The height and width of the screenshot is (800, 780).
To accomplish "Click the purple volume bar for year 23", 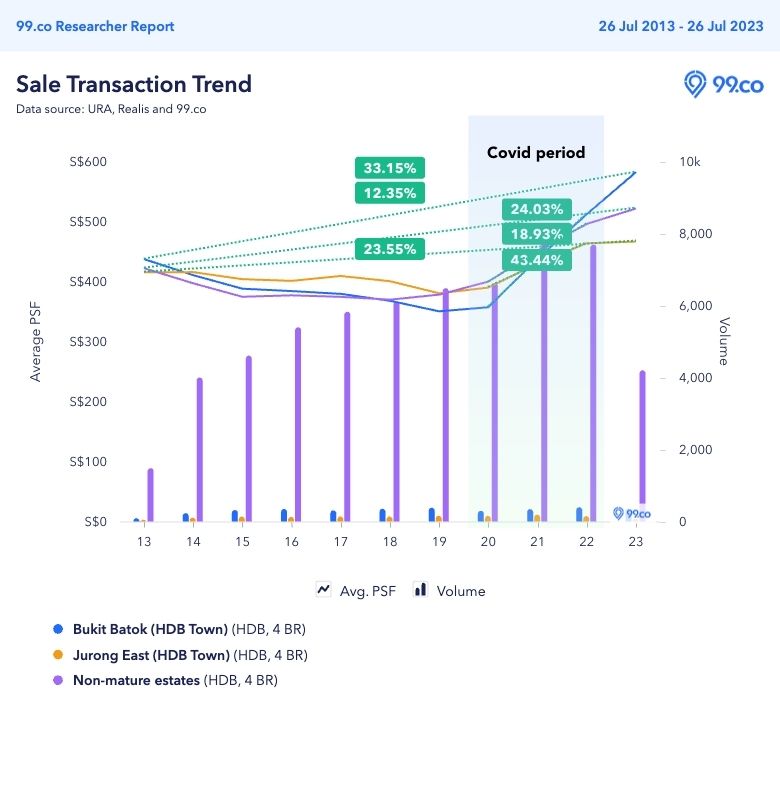I will 642,438.
